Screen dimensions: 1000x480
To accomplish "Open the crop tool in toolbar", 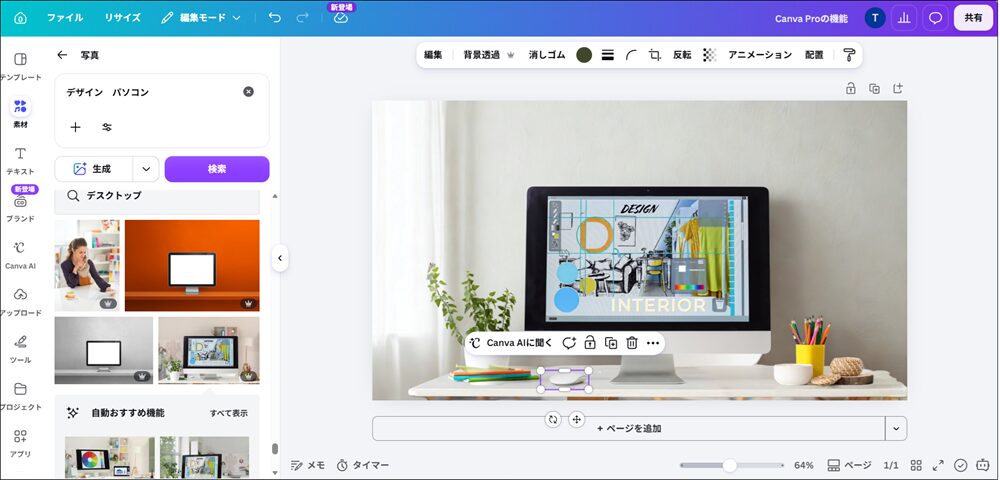I will click(x=654, y=55).
